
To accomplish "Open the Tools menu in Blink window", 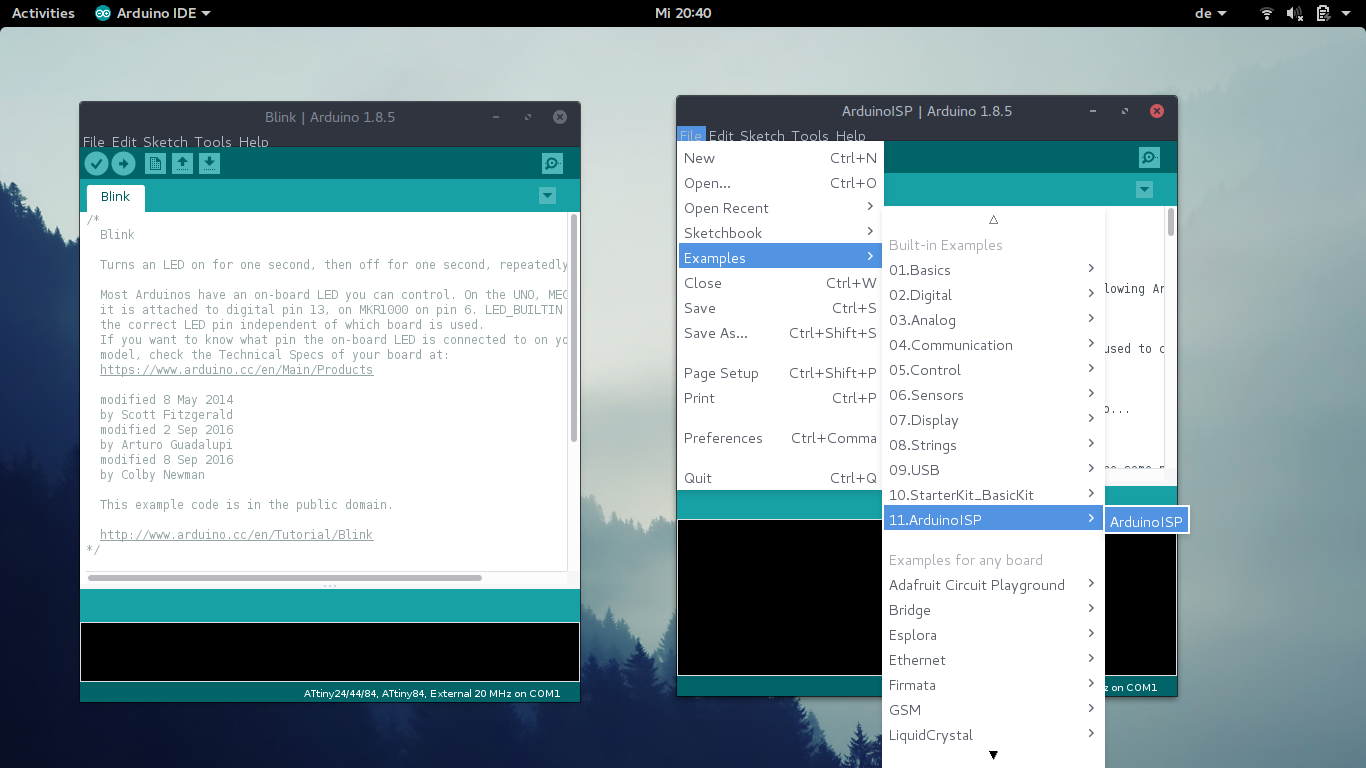I will point(213,142).
